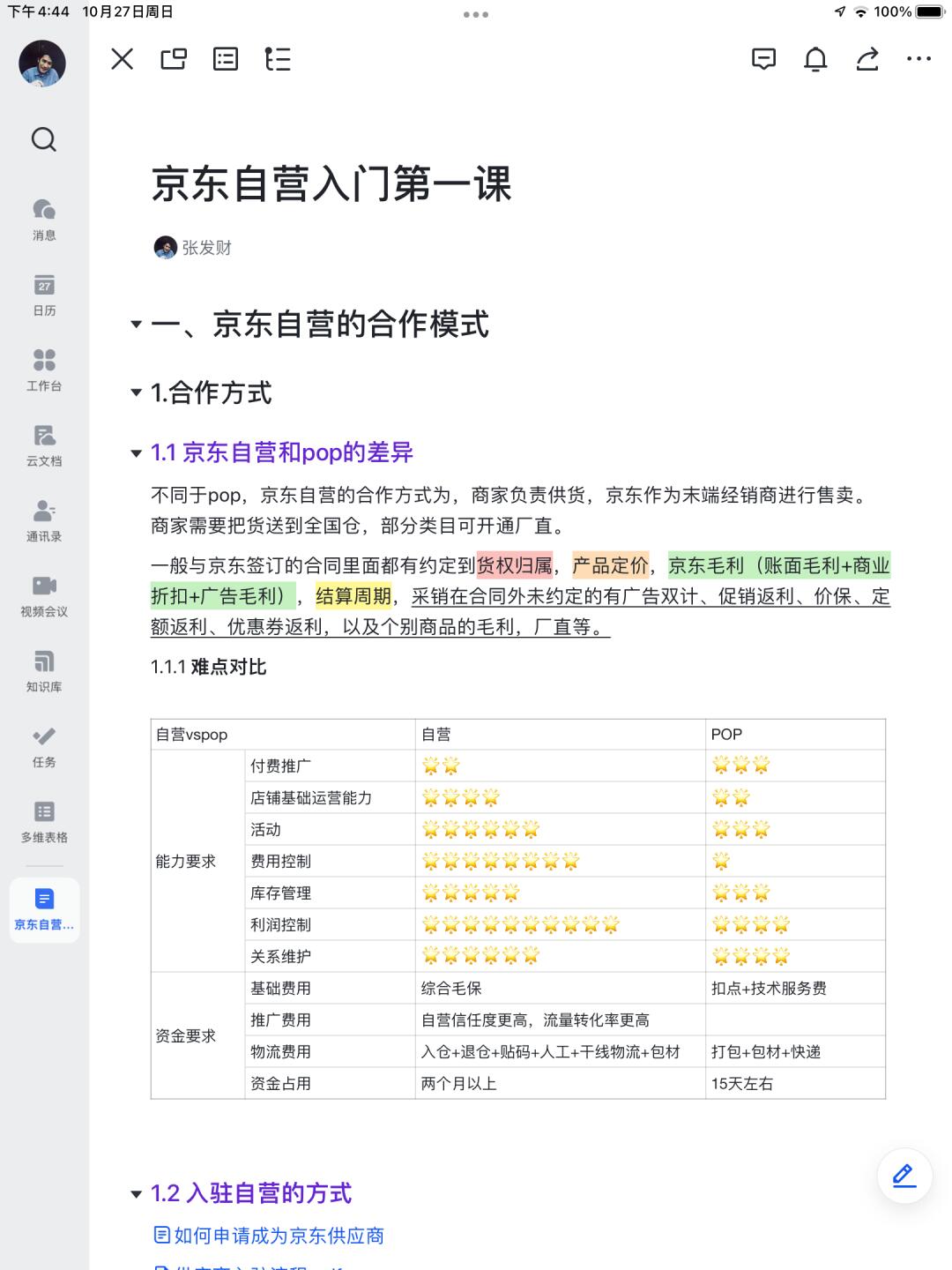Tap the iPad multitasking three-dot handle

pos(476,14)
